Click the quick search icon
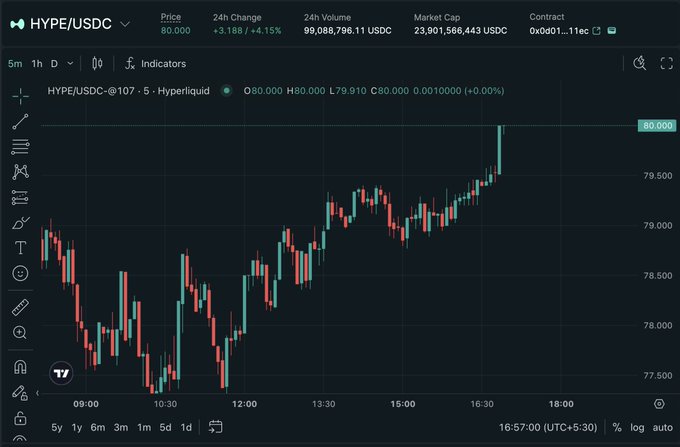The width and height of the screenshot is (680, 447). click(640, 63)
